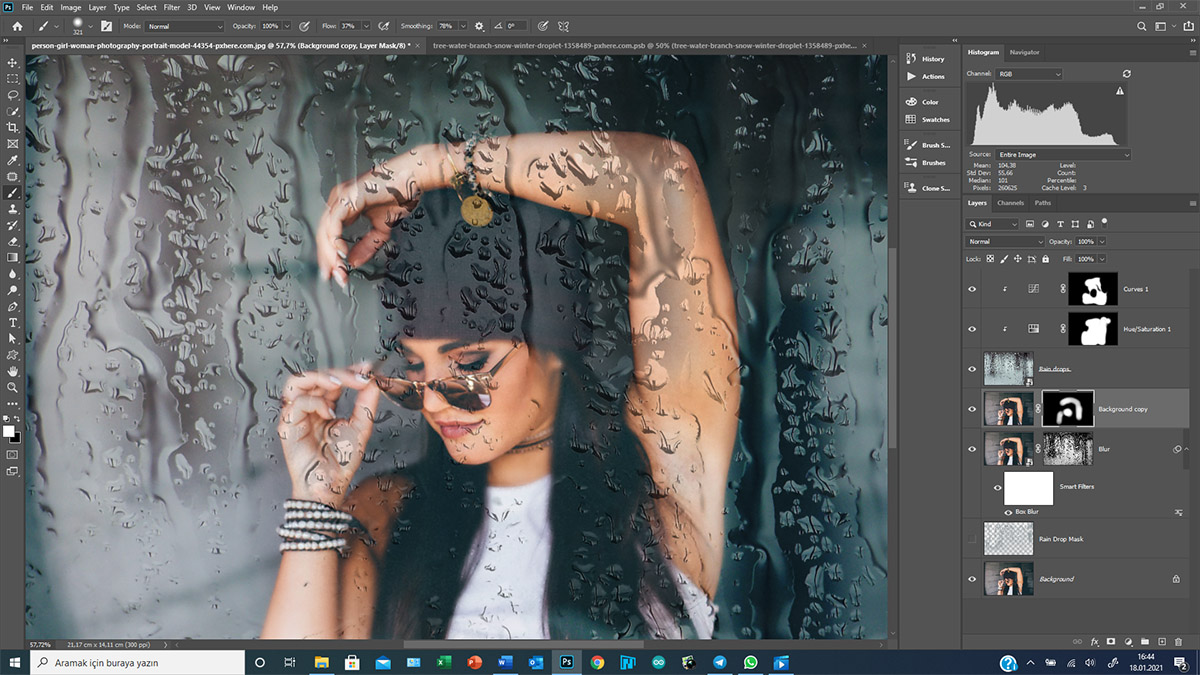
Task: Click the foreground color swatch
Action: 9,431
